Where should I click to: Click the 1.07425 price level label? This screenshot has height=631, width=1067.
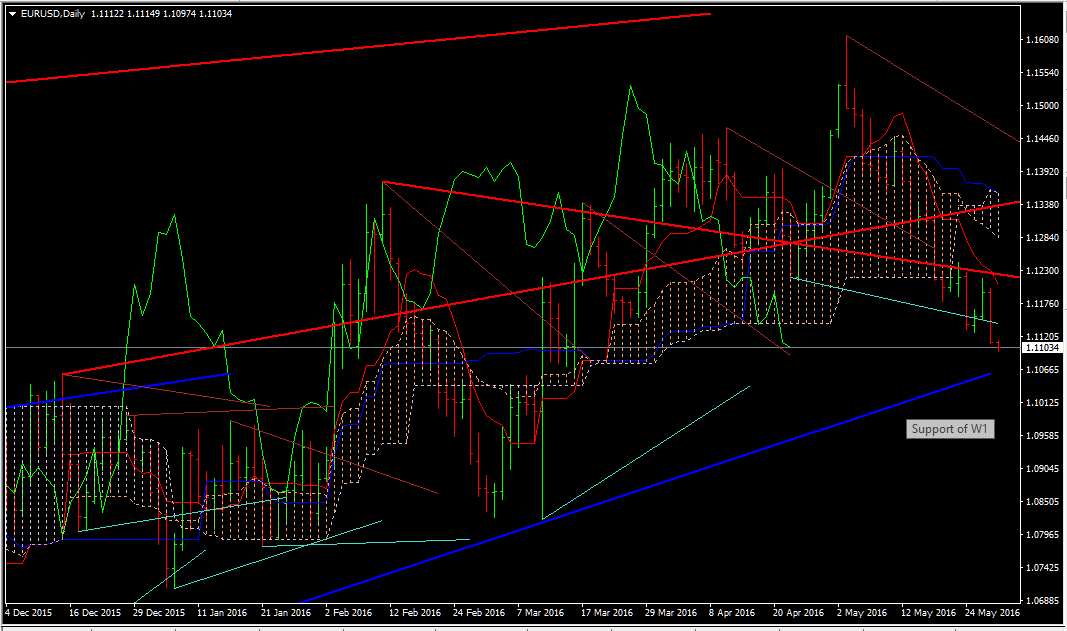tap(1043, 568)
